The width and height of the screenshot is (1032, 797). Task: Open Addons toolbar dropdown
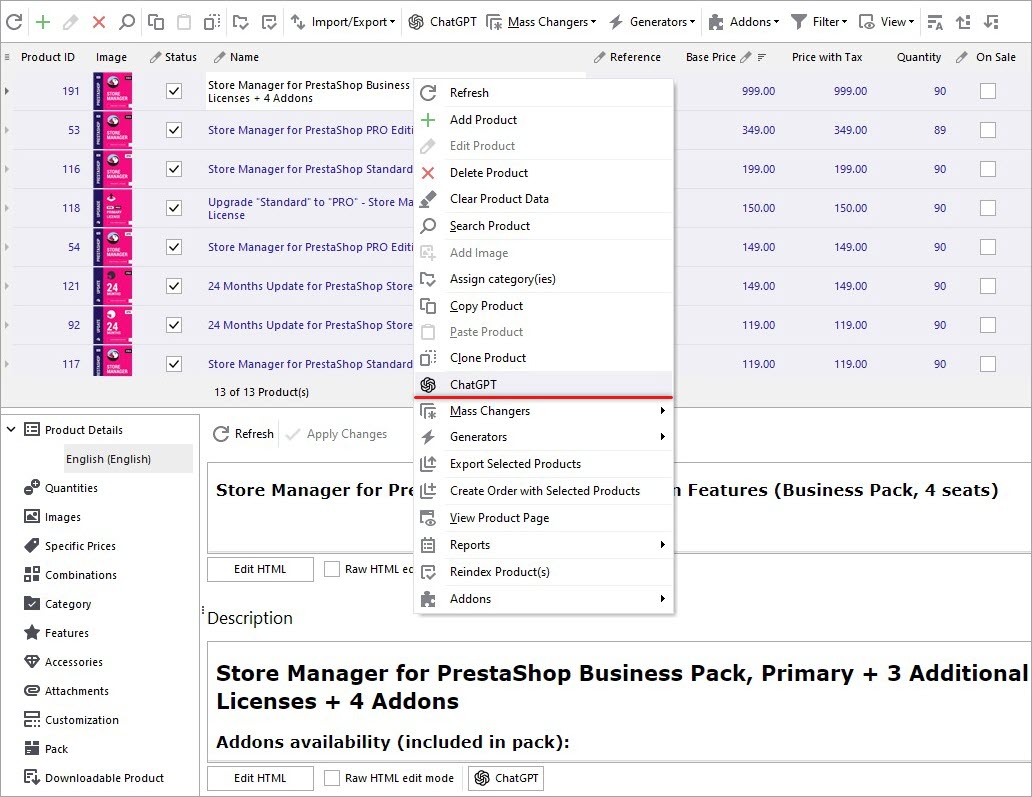pos(744,22)
